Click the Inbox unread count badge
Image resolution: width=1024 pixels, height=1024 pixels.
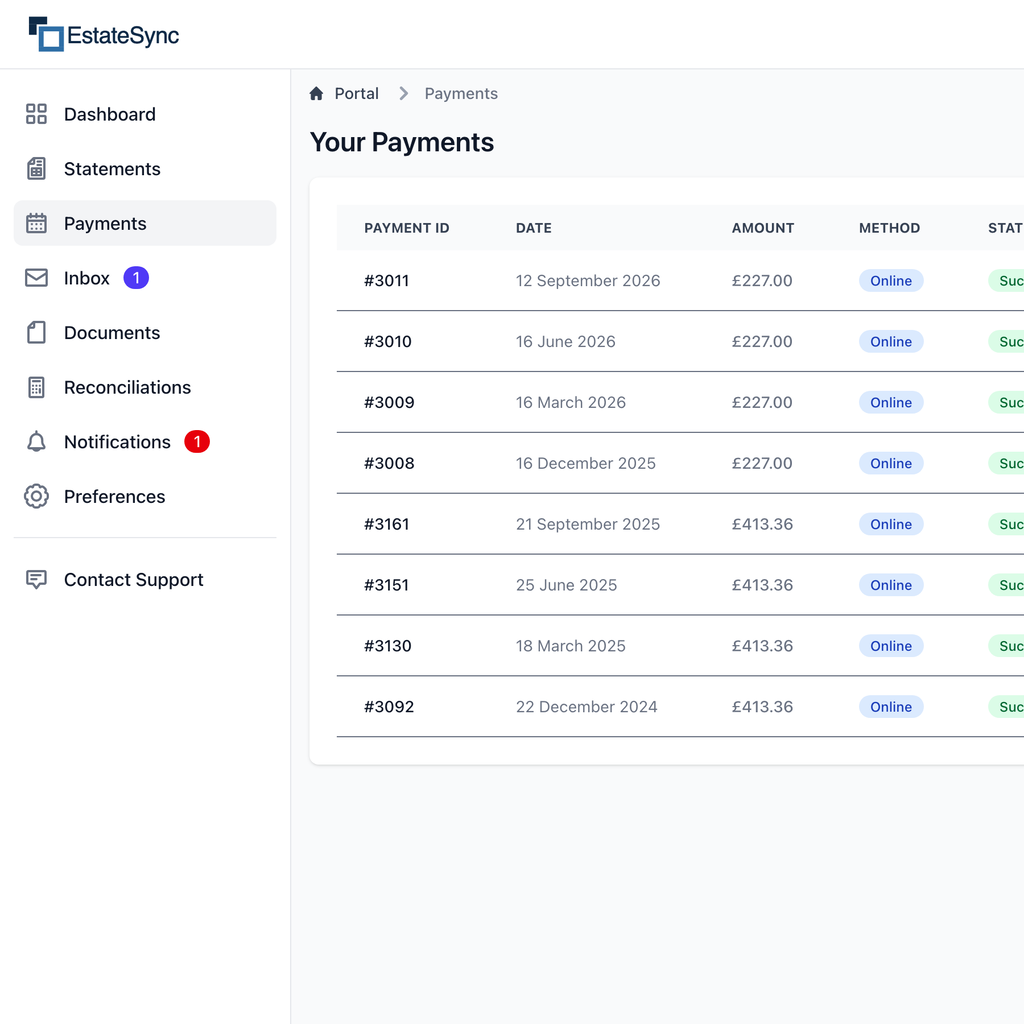click(136, 278)
